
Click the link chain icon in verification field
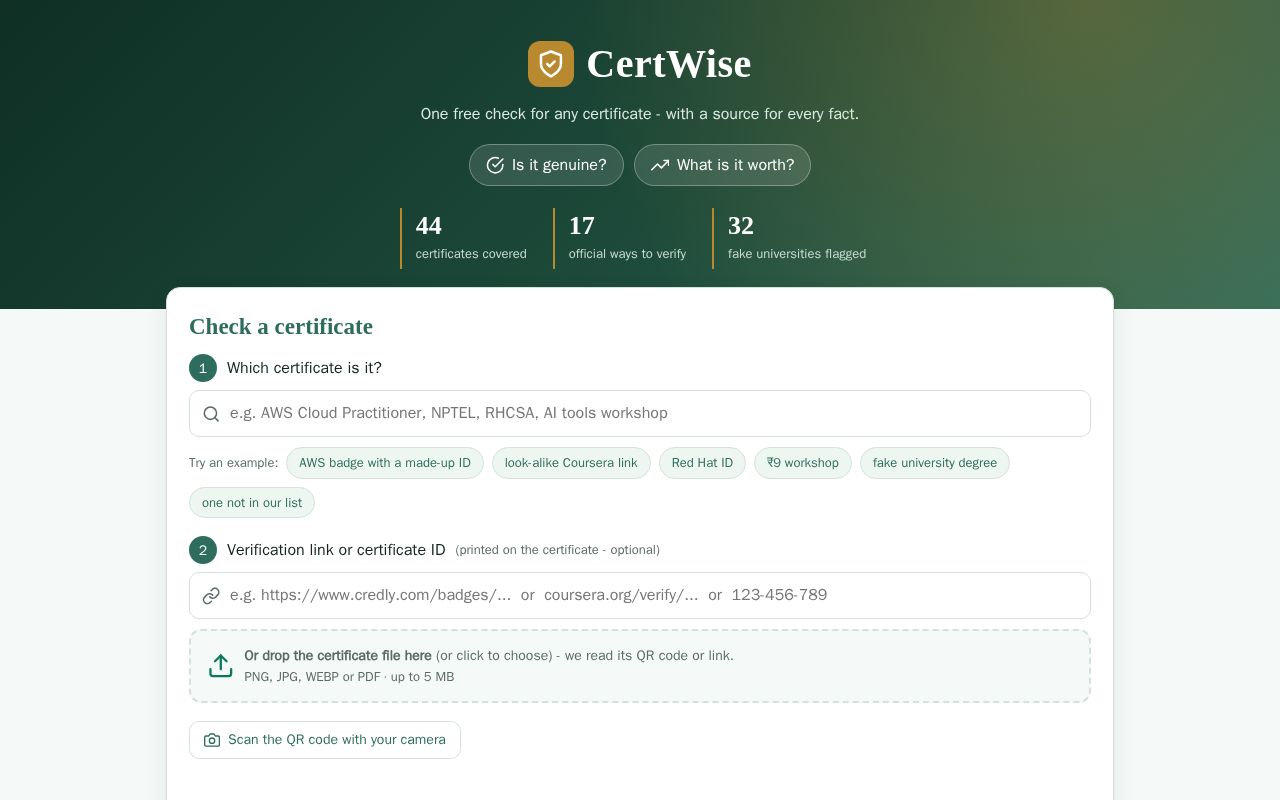click(211, 596)
